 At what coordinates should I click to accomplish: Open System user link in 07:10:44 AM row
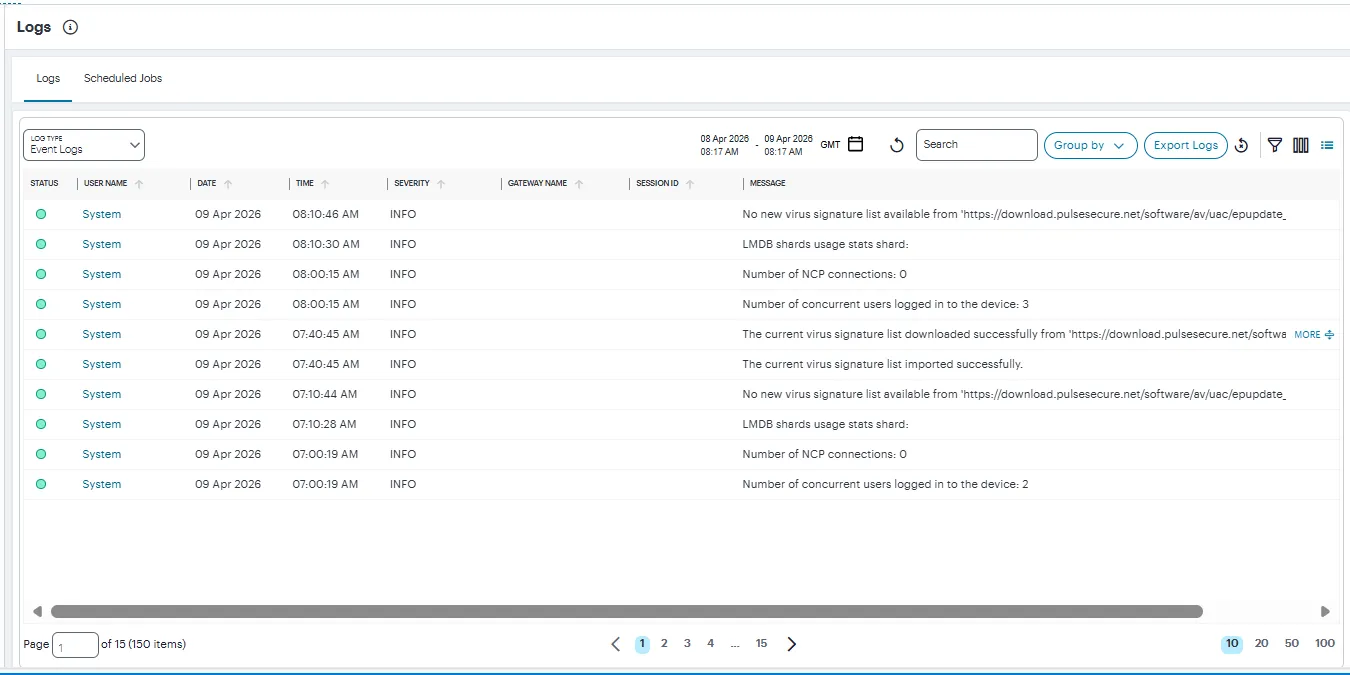(x=102, y=394)
